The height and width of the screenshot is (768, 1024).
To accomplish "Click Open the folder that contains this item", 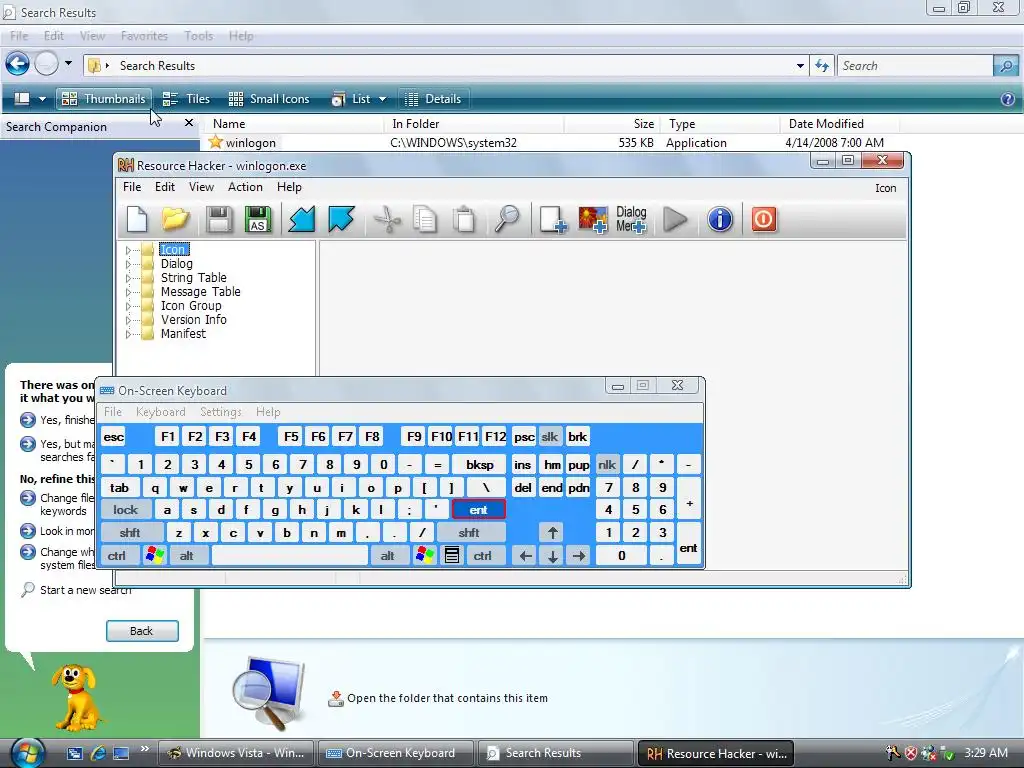I will (x=447, y=698).
